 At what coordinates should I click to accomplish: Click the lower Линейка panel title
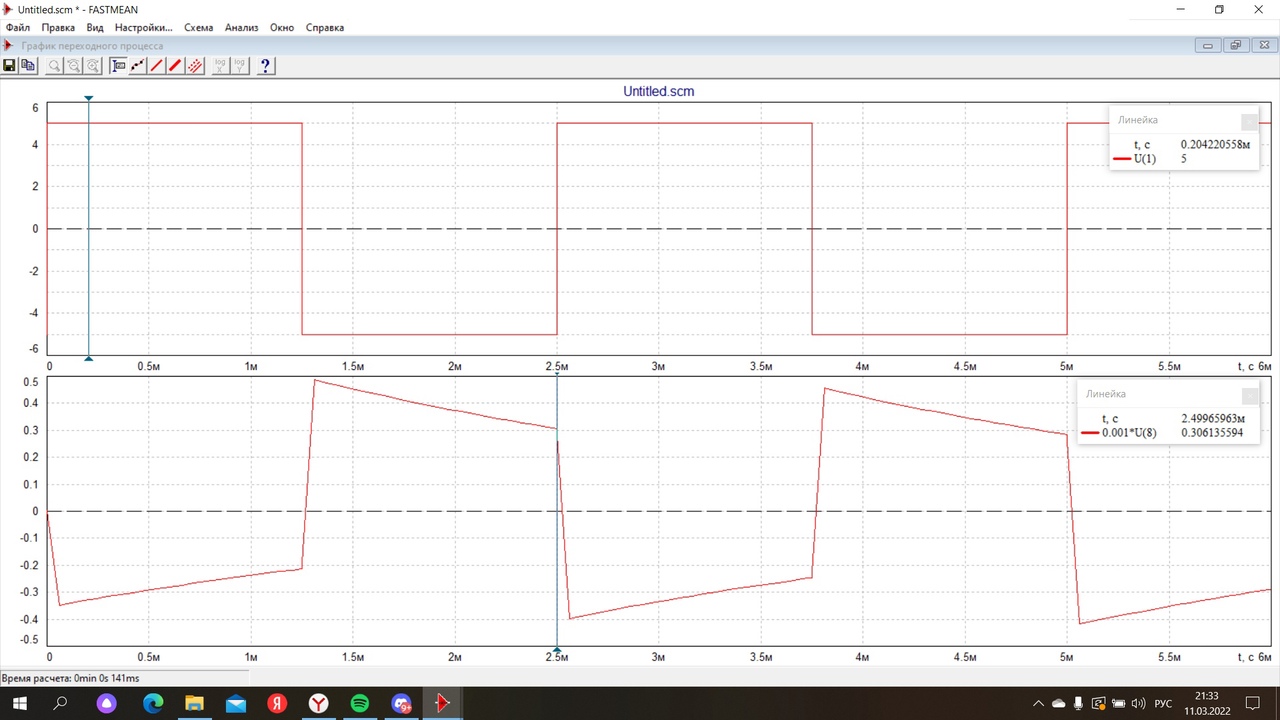1105,394
